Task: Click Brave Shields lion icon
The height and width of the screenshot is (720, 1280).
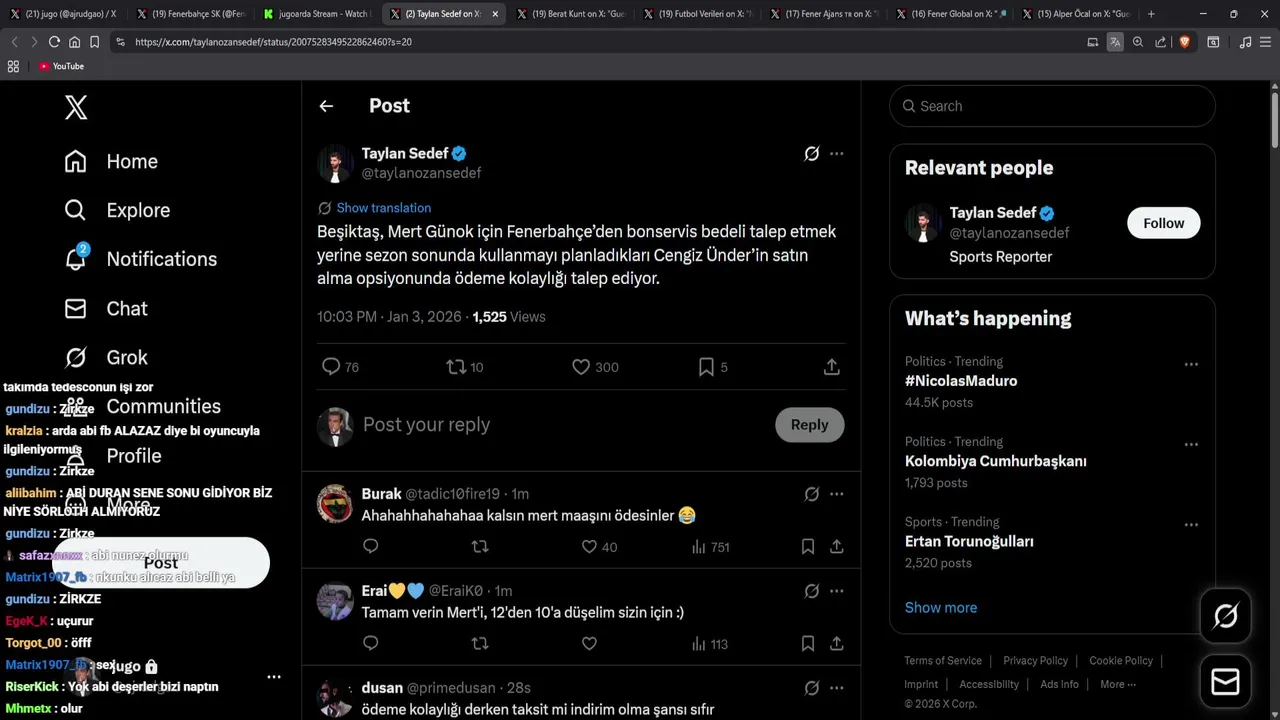Action: point(1185,42)
